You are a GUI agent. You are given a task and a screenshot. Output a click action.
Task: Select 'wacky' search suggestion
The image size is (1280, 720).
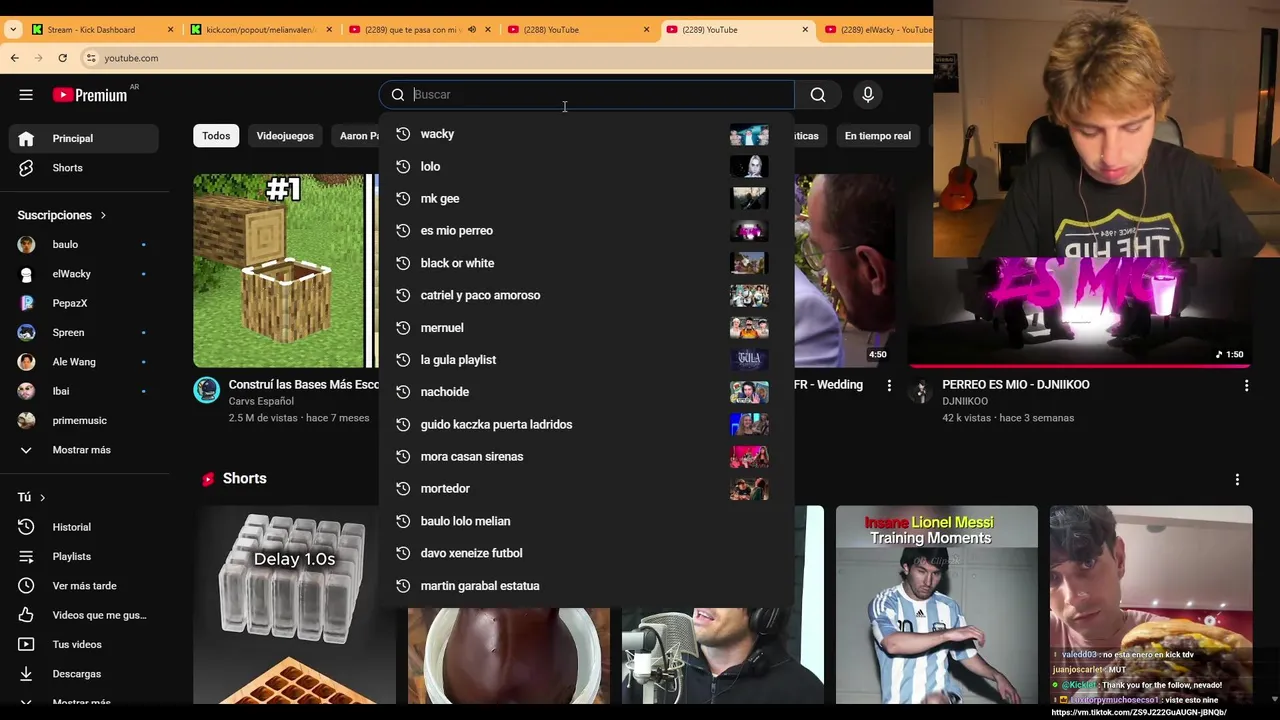click(x=586, y=134)
